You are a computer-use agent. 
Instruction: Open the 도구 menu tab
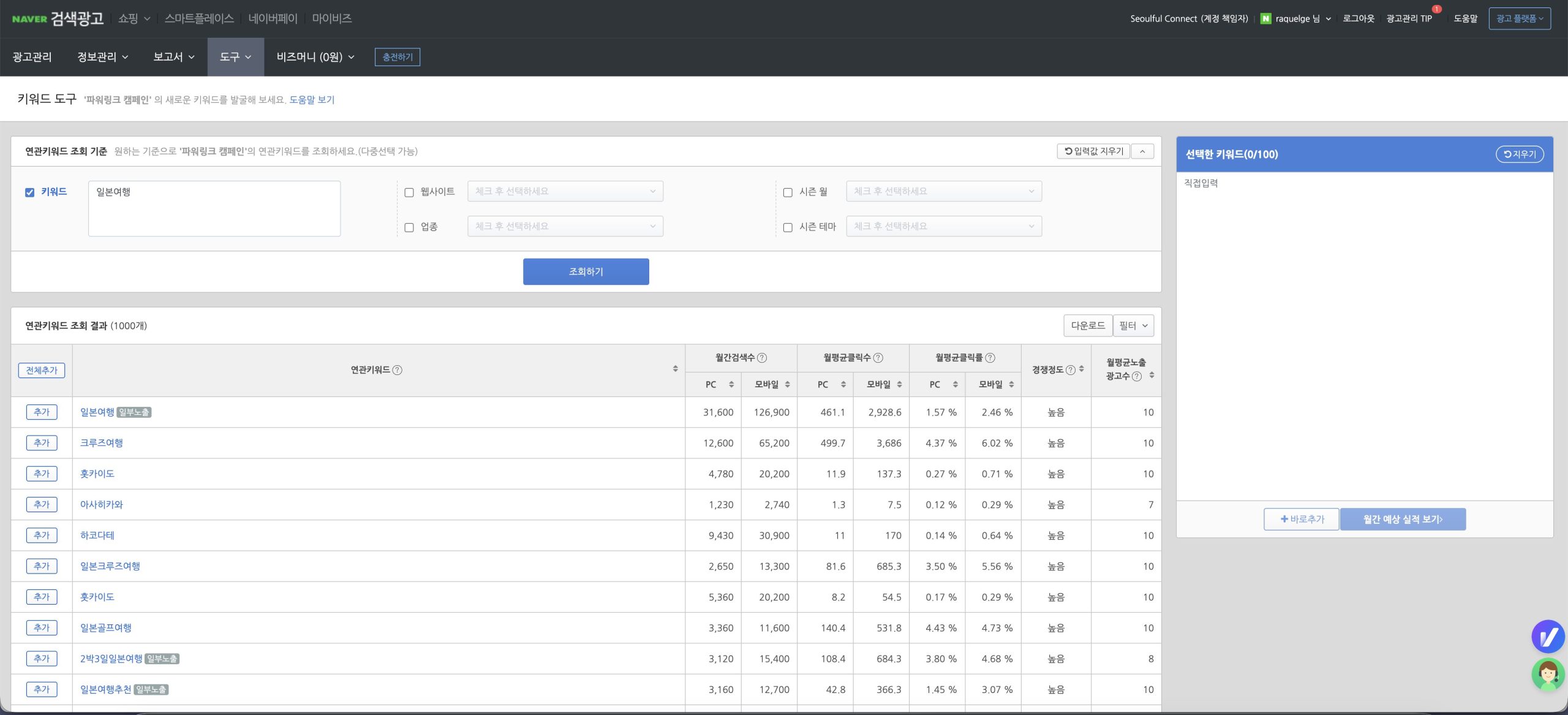[x=235, y=57]
